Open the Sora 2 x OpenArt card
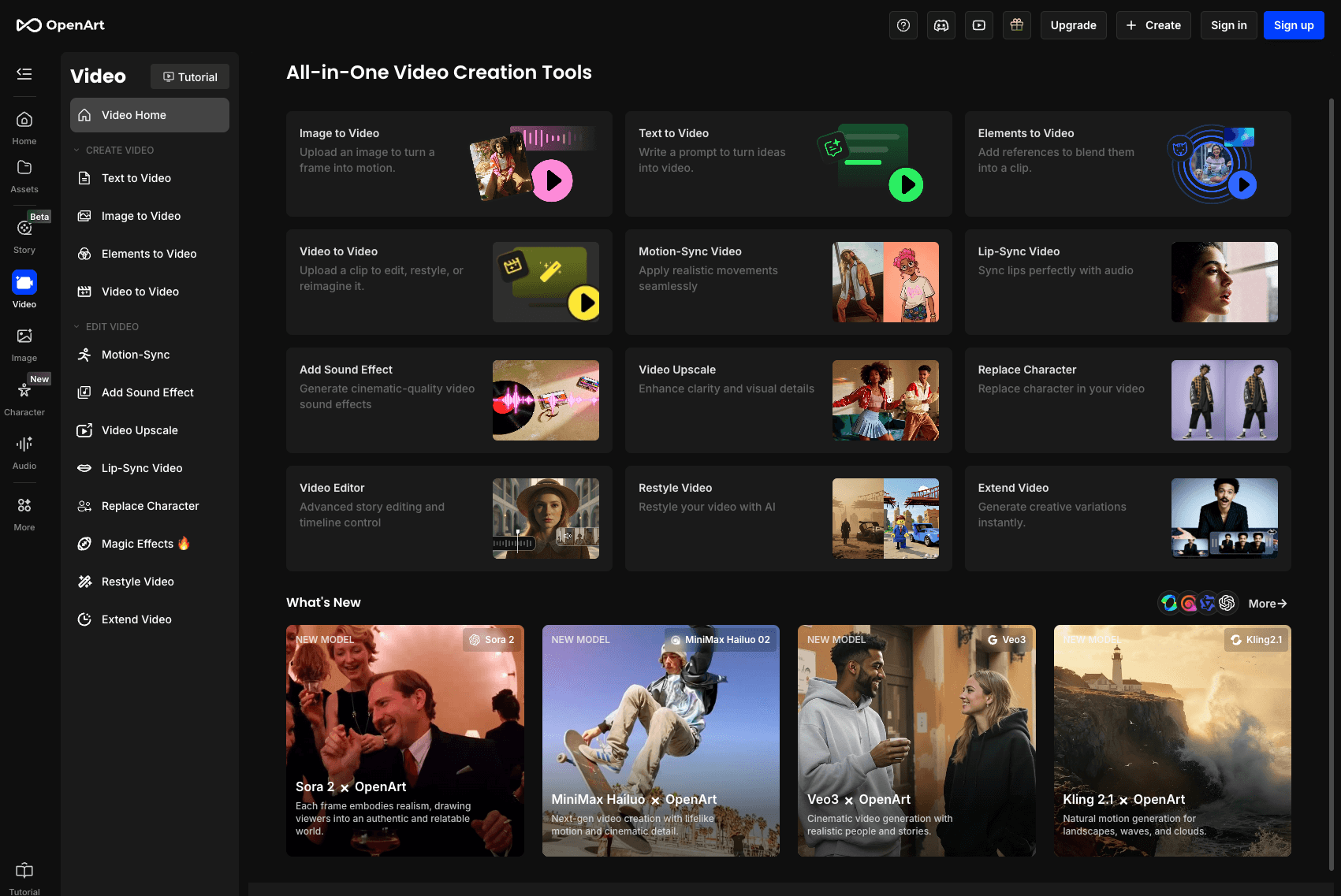Viewport: 1341px width, 896px height. coord(405,740)
